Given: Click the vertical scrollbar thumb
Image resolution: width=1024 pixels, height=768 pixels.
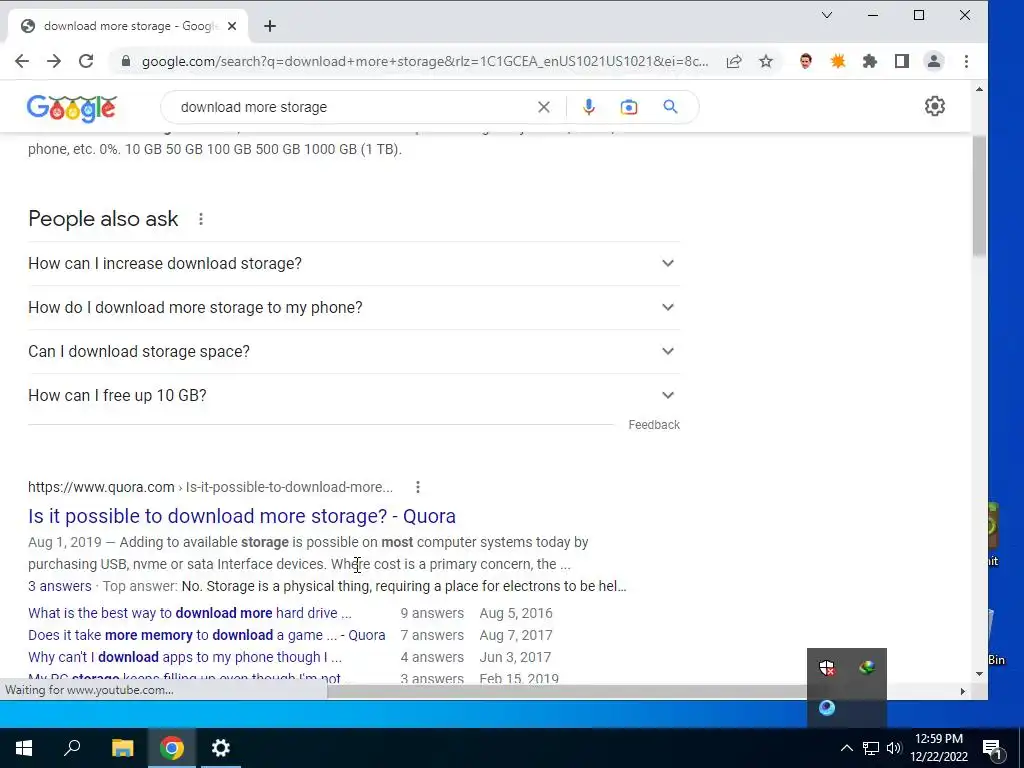Looking at the screenshot, I should pyautogui.click(x=978, y=196).
